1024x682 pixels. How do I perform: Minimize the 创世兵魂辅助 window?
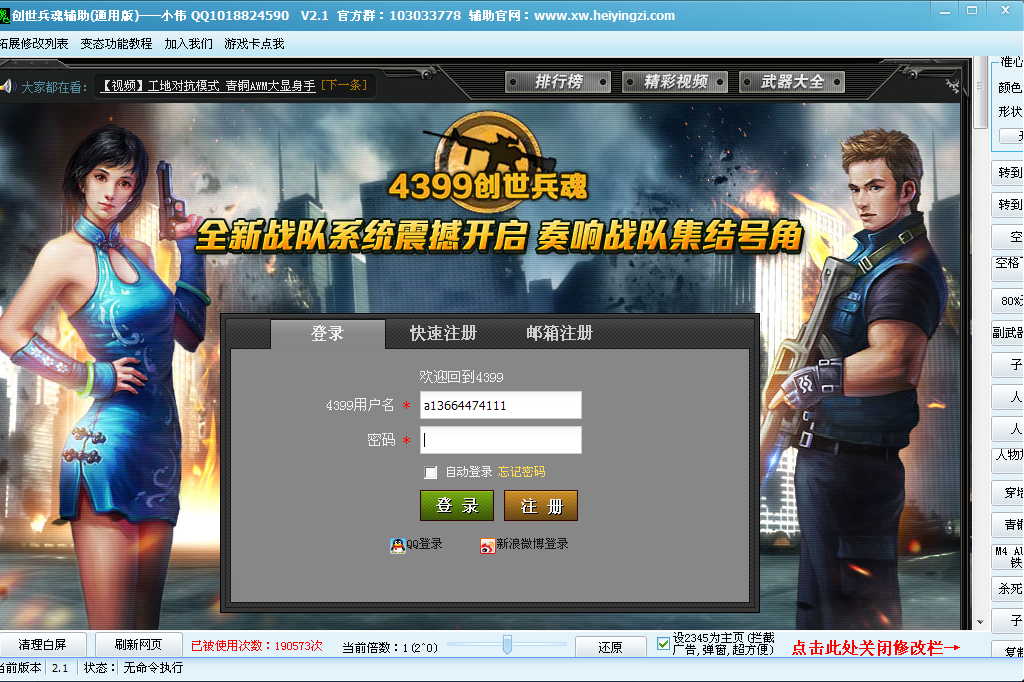tap(945, 11)
